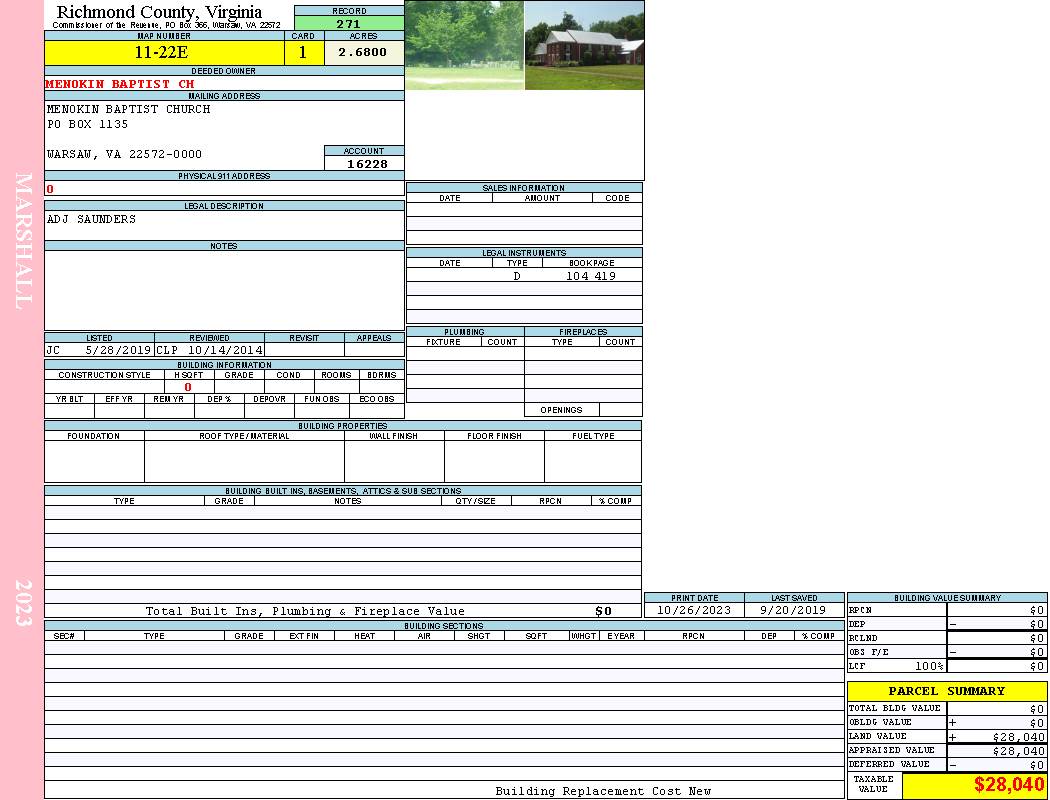Click the yellow Parcel Summary header
Image resolution: width=1050 pixels, height=800 pixels.
(x=946, y=691)
